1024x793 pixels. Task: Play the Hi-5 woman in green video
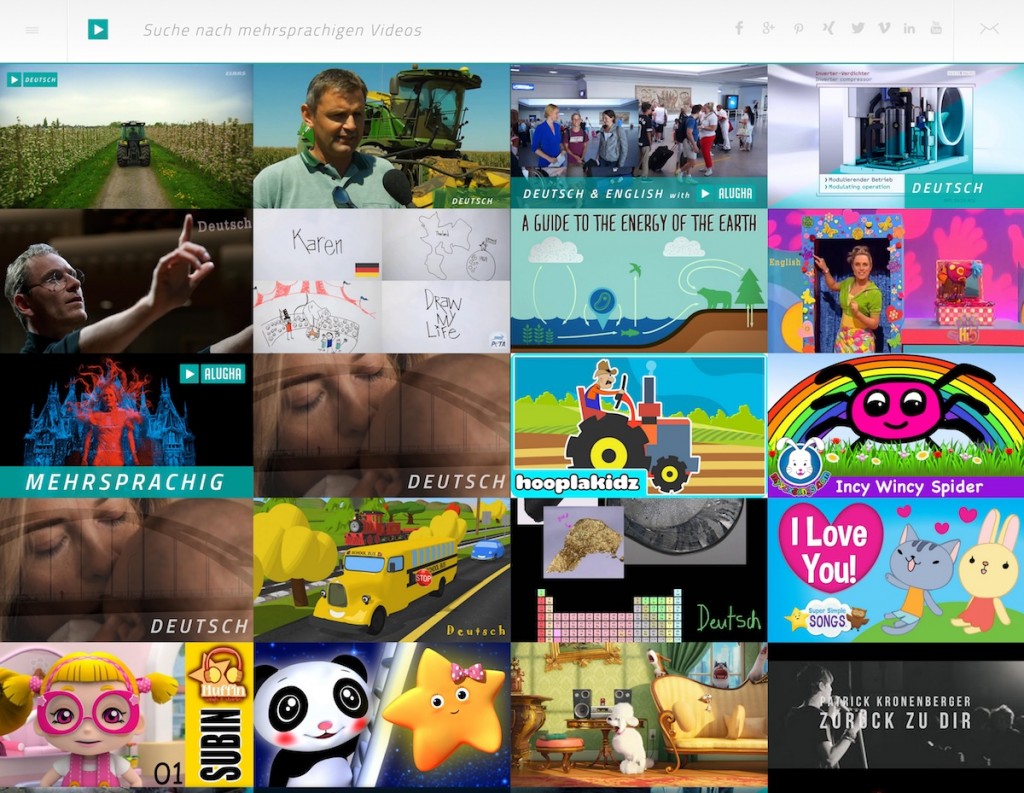[896, 281]
